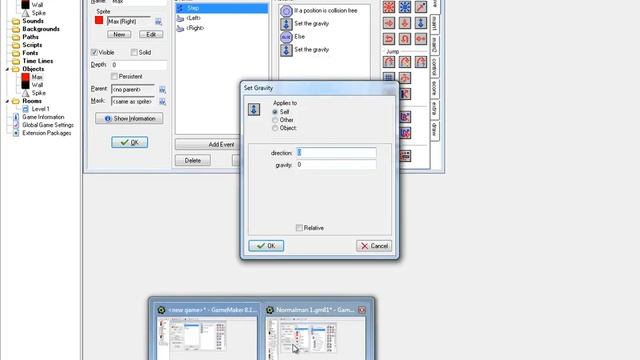Switch to the draw tab
This screenshot has width=640, height=360.
(x=434, y=130)
